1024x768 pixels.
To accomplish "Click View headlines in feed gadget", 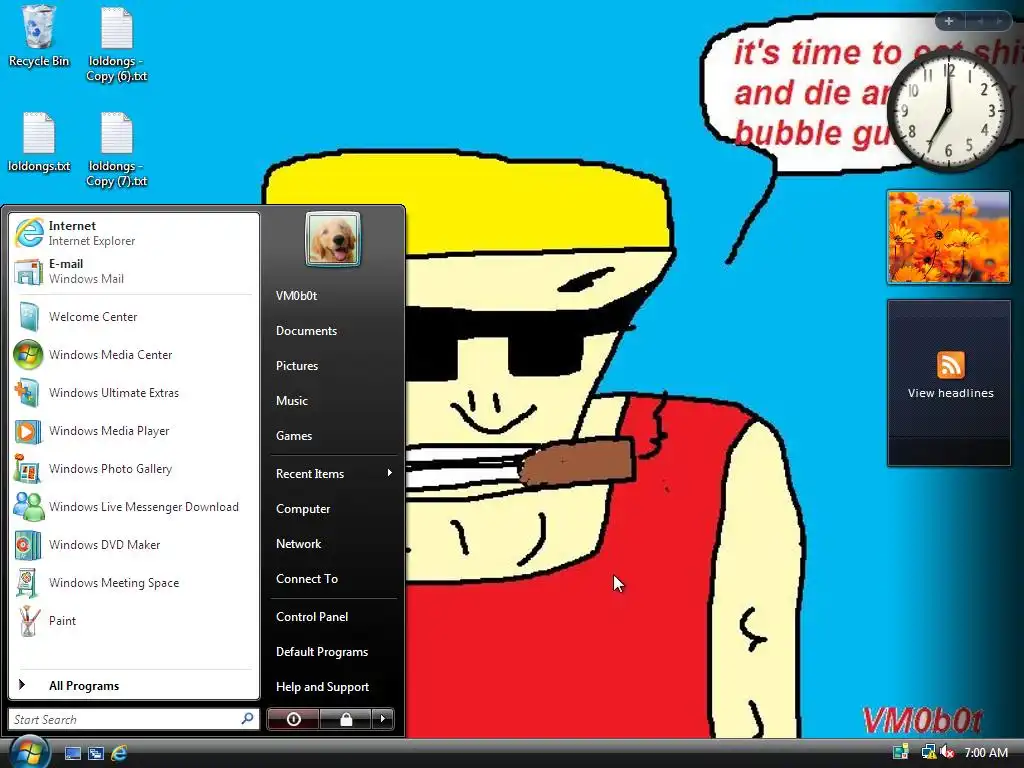I will click(x=950, y=393).
